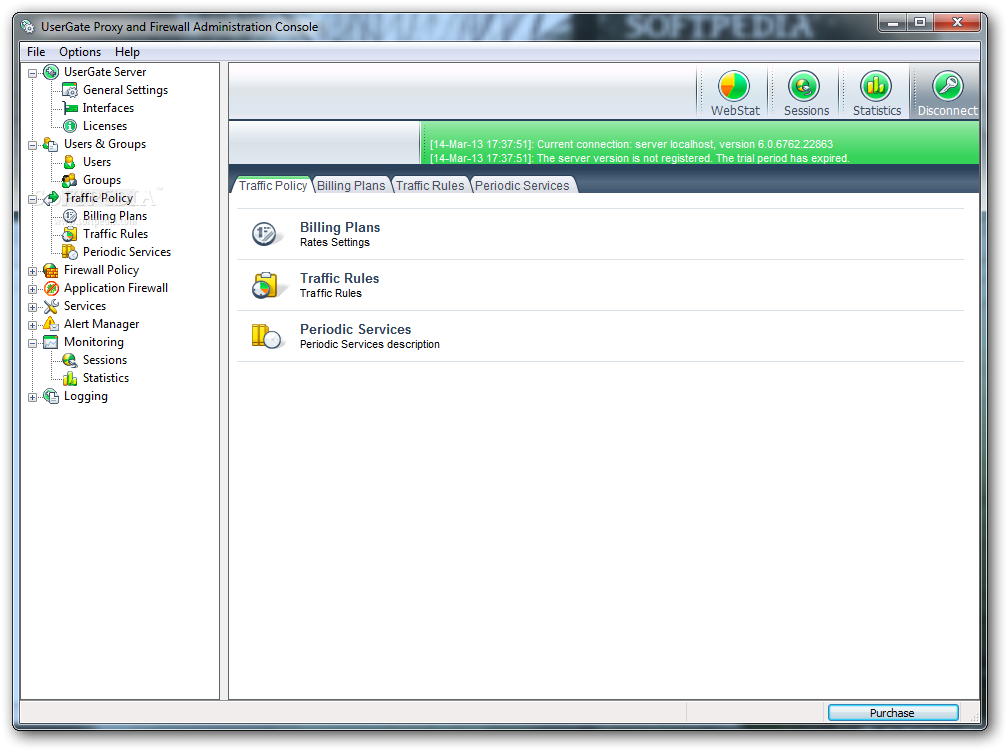Click the Alert Manager tree icon
This screenshot has width=1008, height=751.
pos(51,324)
